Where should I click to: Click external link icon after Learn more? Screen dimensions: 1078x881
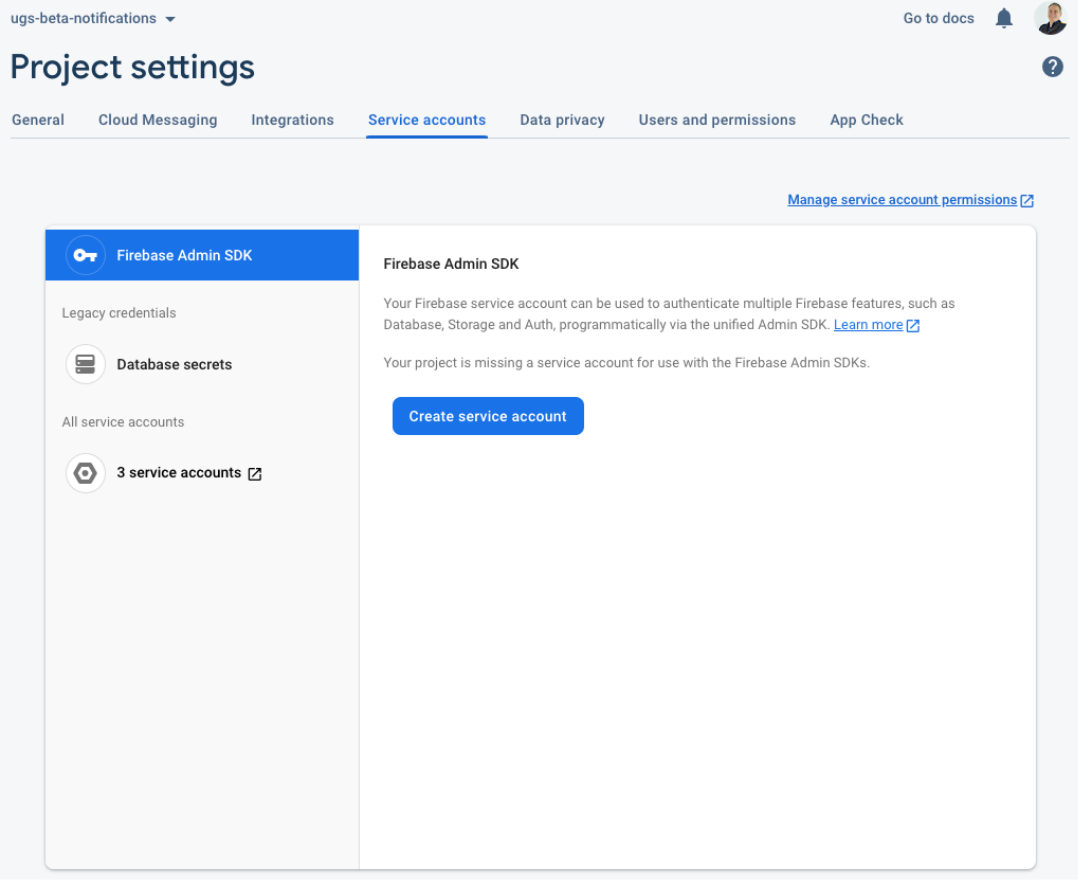912,325
